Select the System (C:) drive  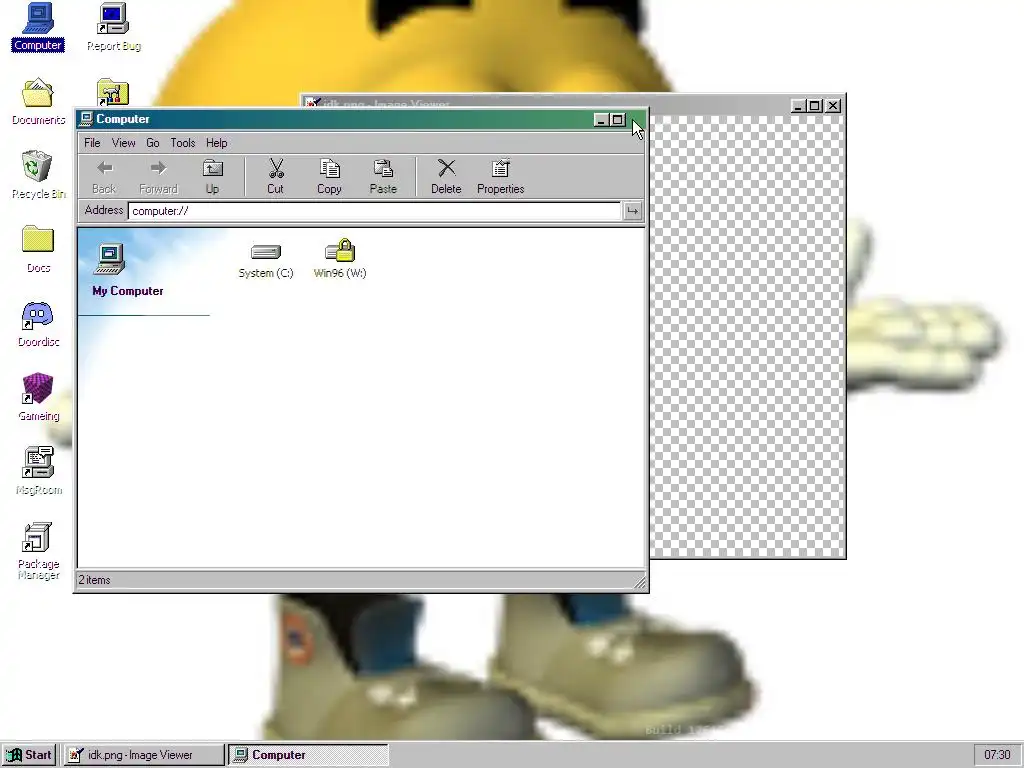tap(266, 260)
